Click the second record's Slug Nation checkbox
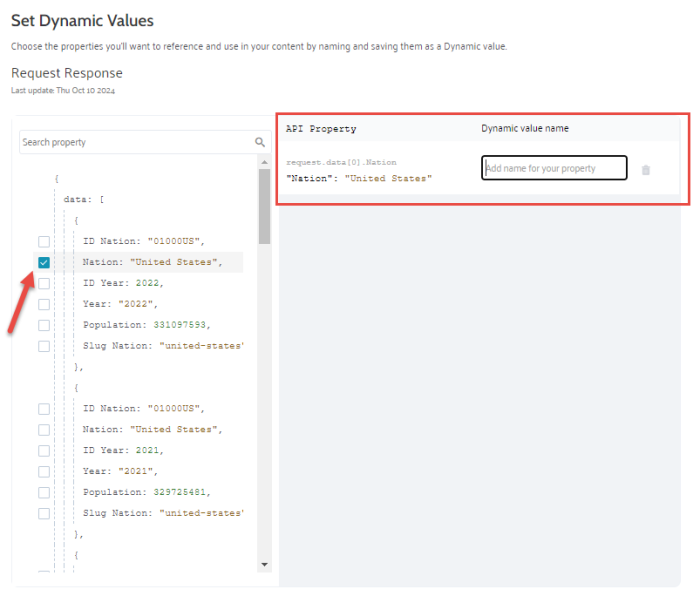Viewport: 700px width, 596px height. (44, 513)
